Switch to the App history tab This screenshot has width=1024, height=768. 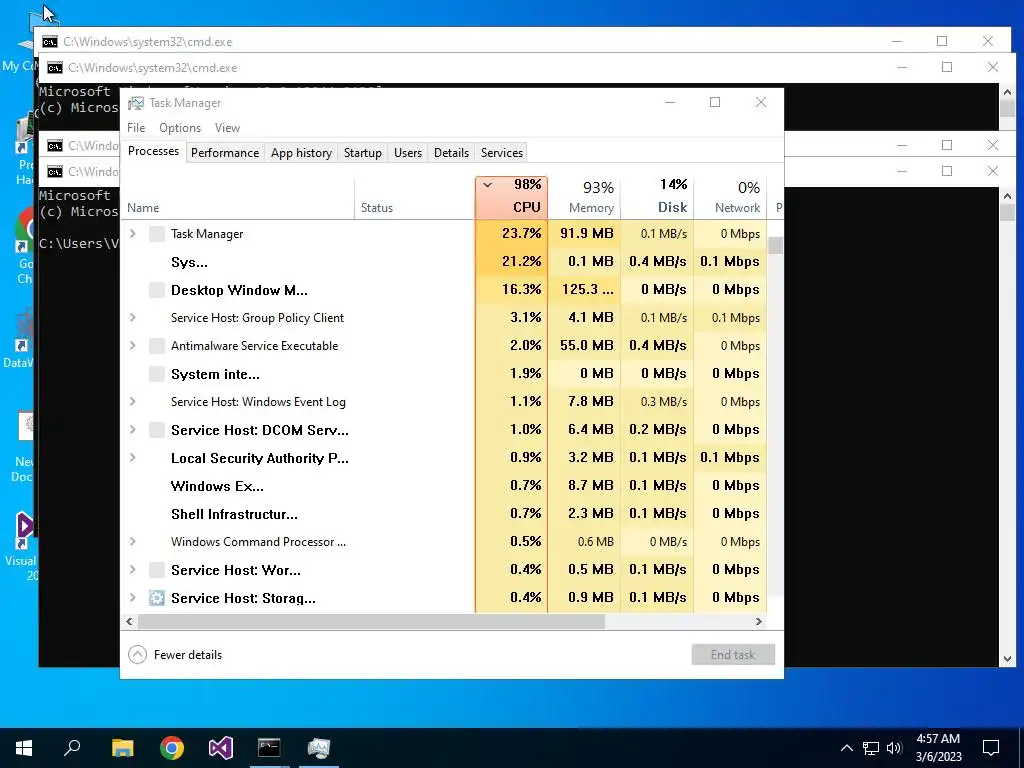301,153
